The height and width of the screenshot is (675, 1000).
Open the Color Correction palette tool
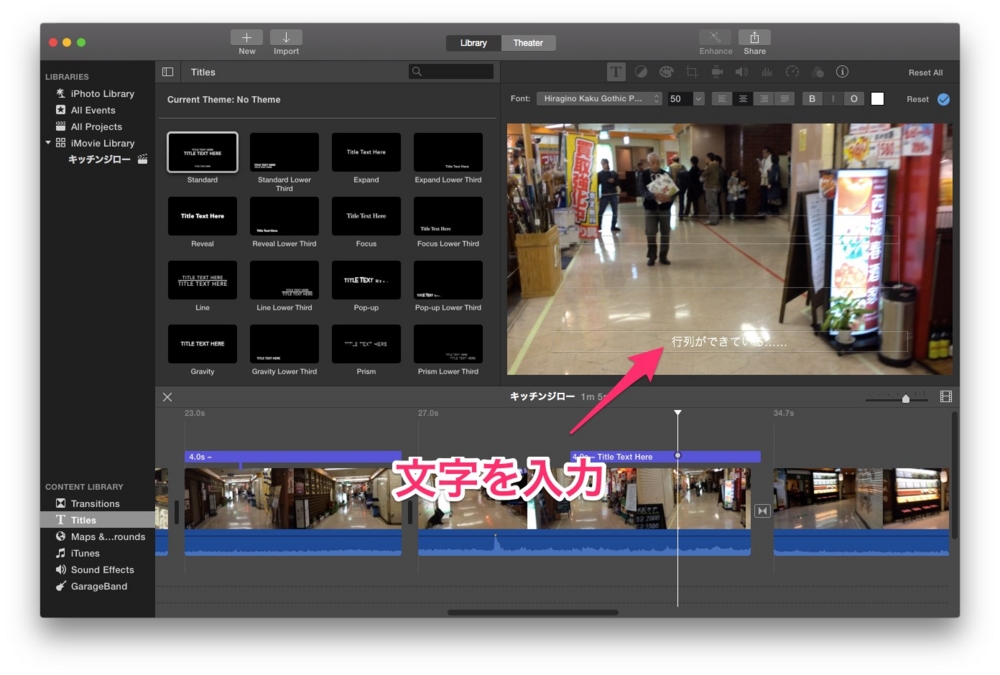666,72
